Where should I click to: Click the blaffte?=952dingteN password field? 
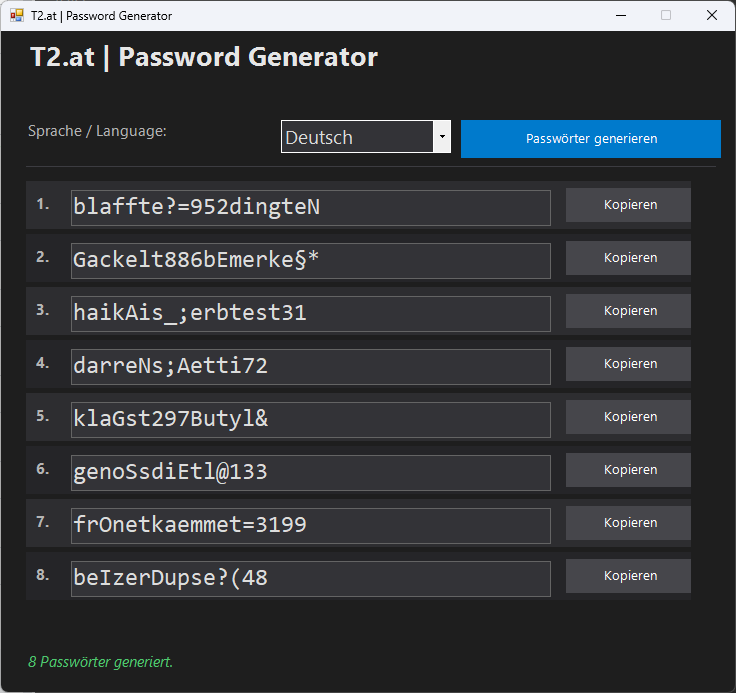click(x=310, y=208)
